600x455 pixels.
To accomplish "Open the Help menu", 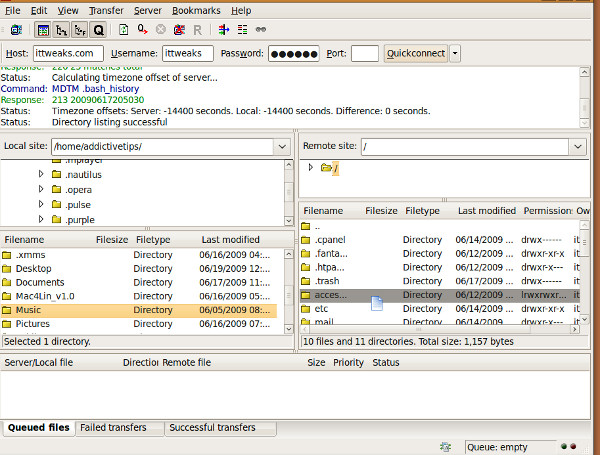I will point(241,11).
